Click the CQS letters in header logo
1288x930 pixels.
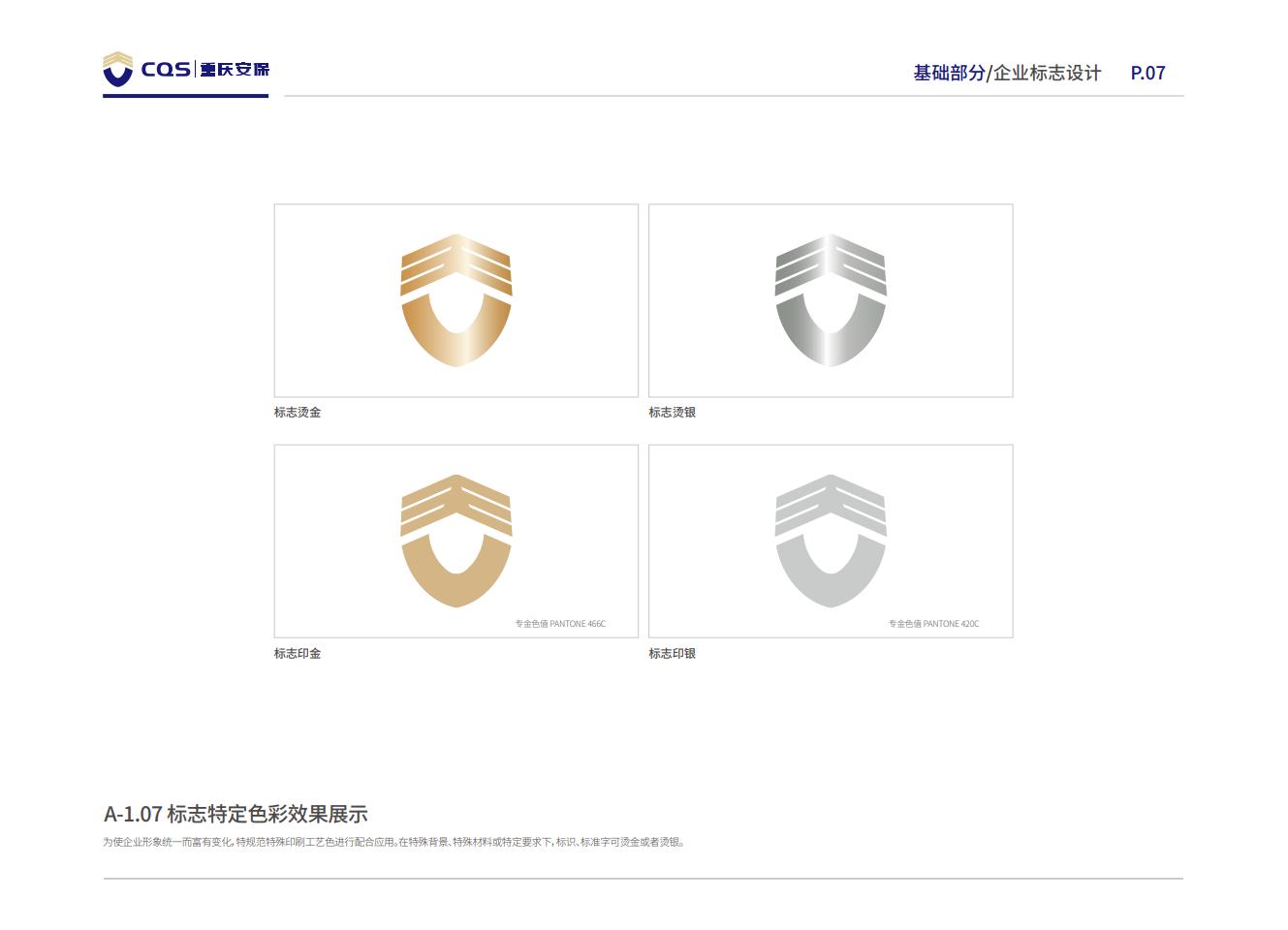(x=166, y=70)
